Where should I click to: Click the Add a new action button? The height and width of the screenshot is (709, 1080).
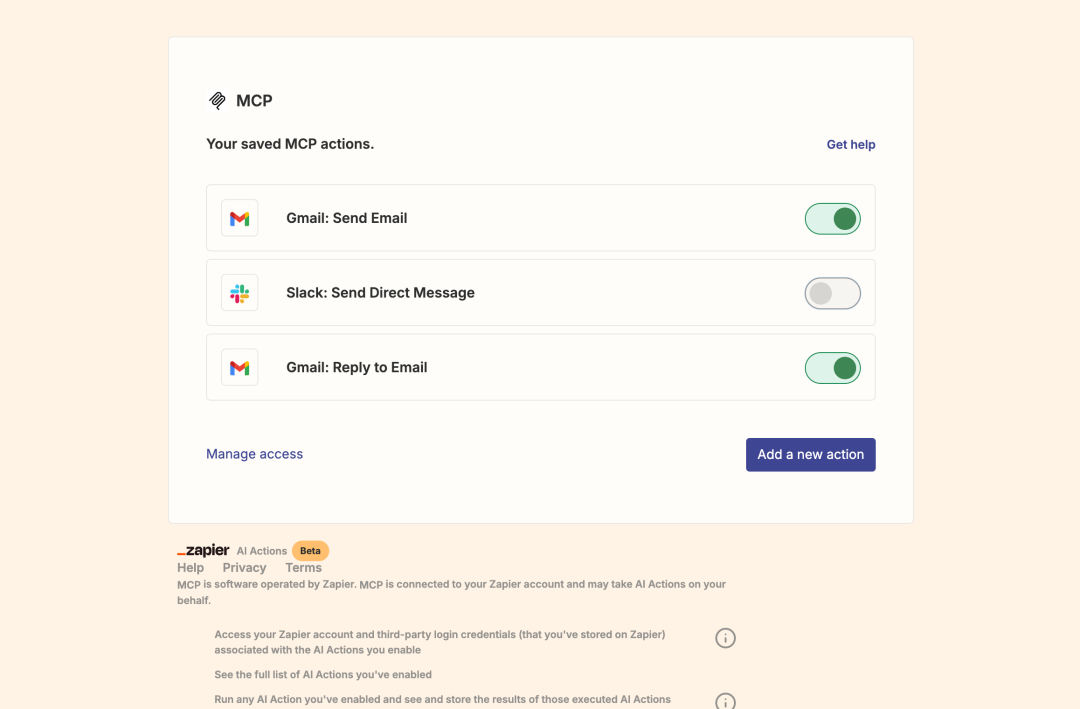810,454
